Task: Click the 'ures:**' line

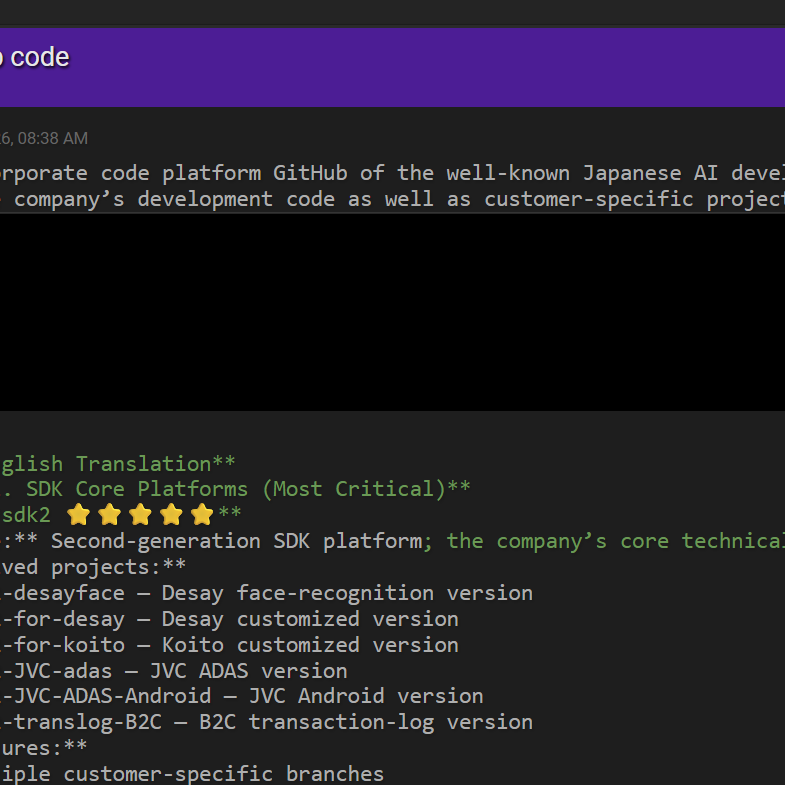Action: pyautogui.click(x=44, y=748)
